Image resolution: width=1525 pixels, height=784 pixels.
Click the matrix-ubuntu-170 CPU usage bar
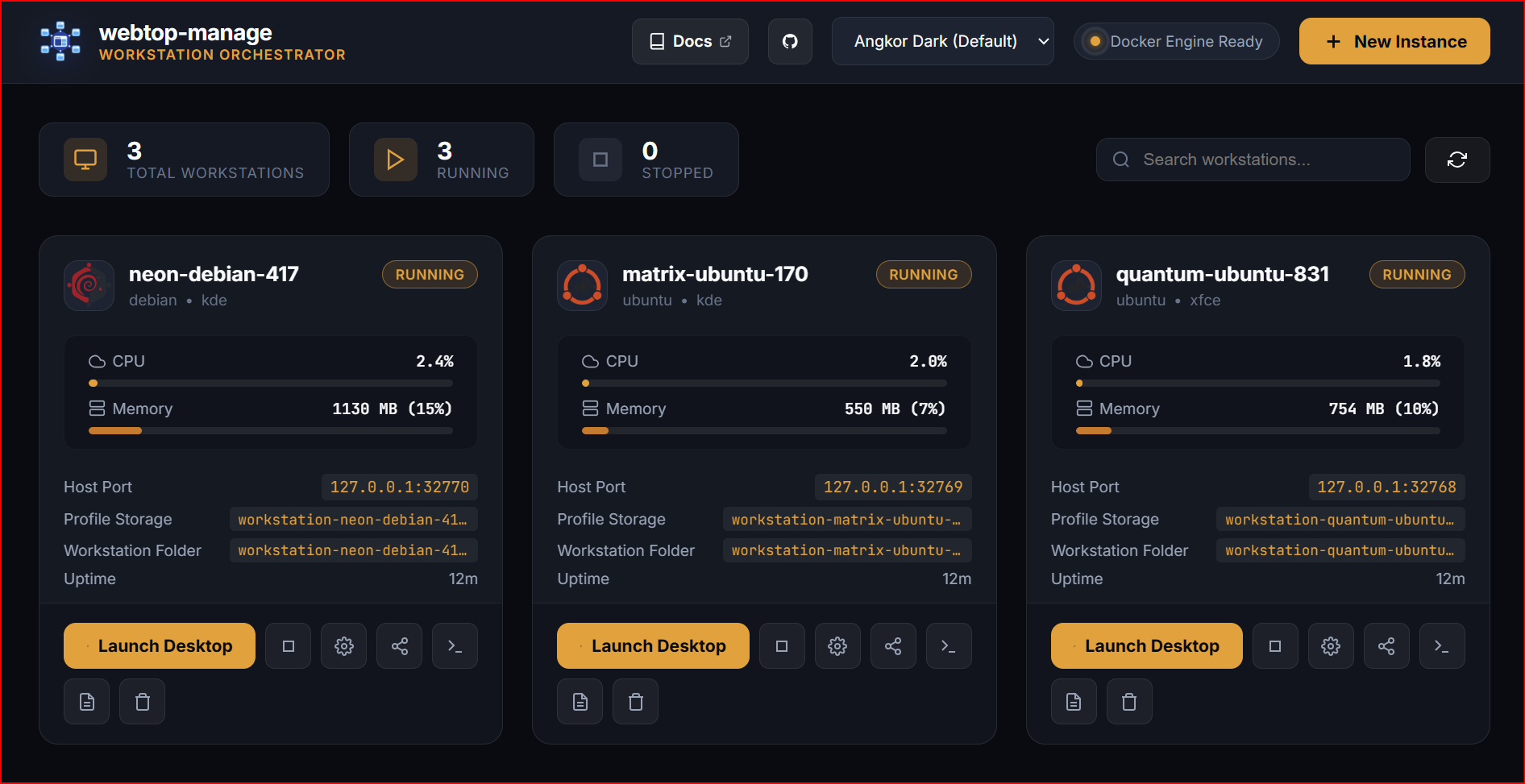click(764, 384)
